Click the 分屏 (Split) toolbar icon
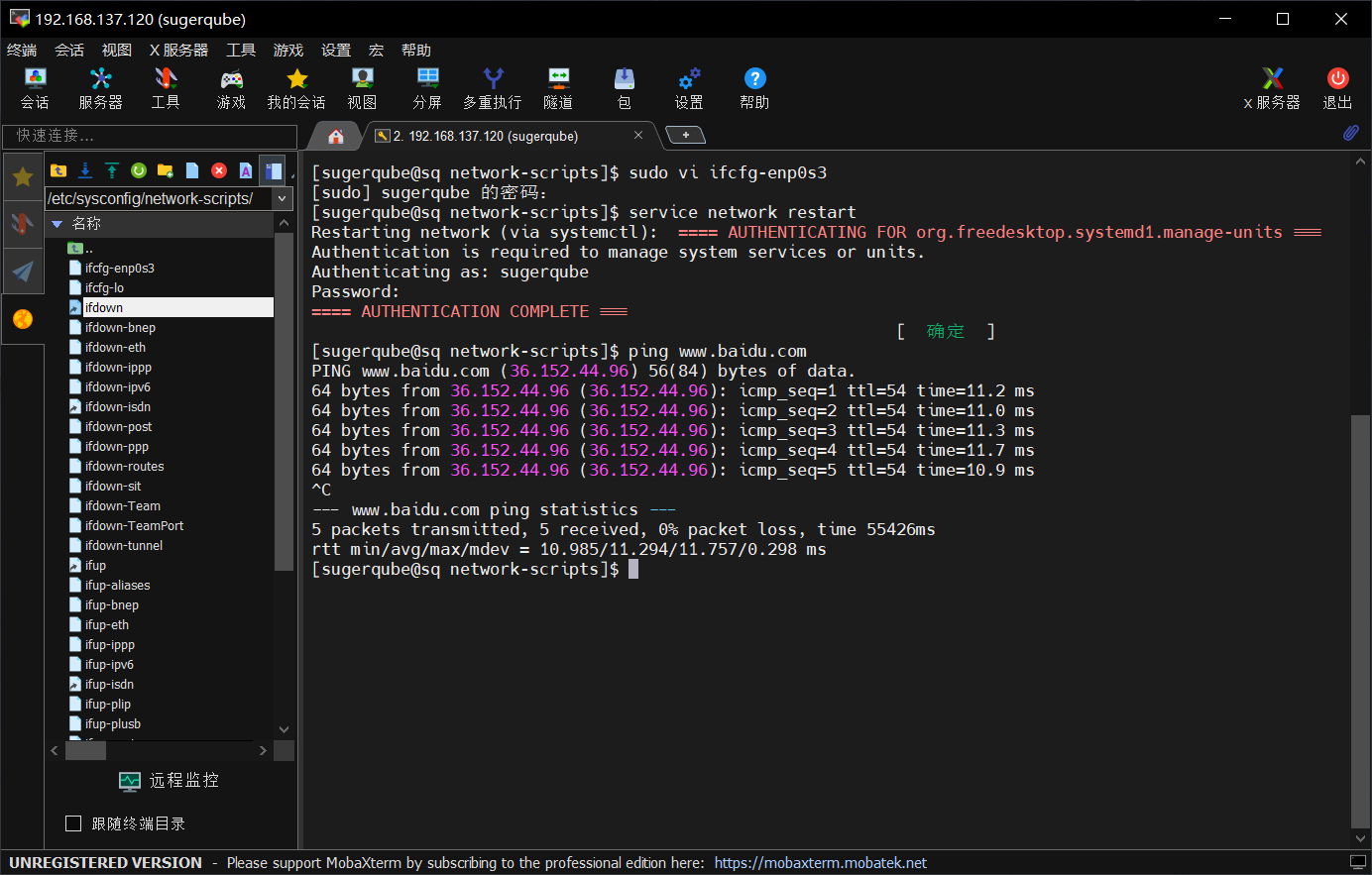The image size is (1372, 875). 427,88
